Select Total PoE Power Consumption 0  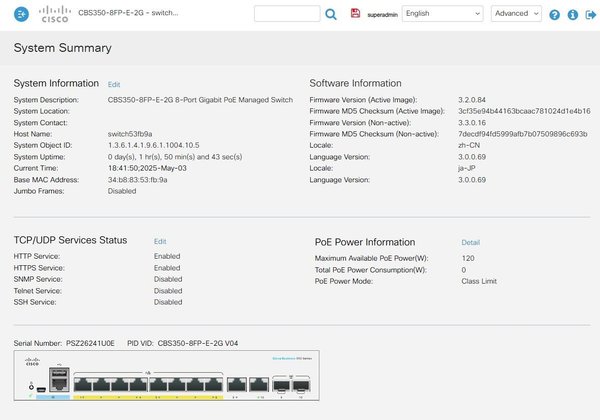tap(464, 270)
